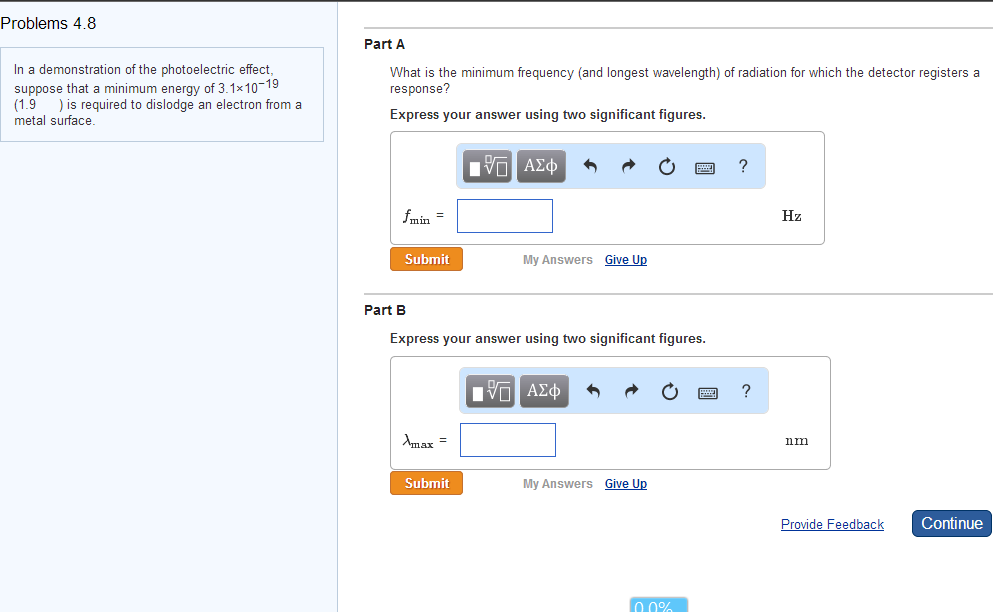Open Greek symbols palette in Part B
This screenshot has width=993, height=612.
point(544,390)
